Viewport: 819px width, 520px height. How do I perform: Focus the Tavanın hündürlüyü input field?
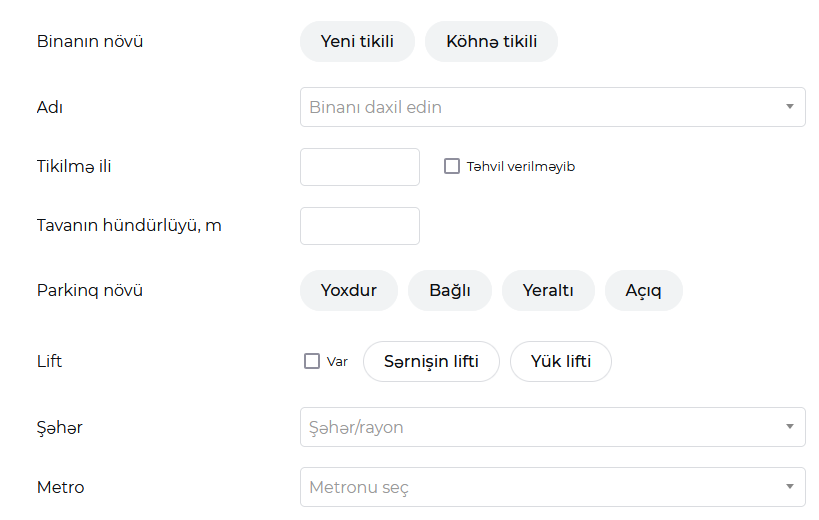pyautogui.click(x=360, y=226)
